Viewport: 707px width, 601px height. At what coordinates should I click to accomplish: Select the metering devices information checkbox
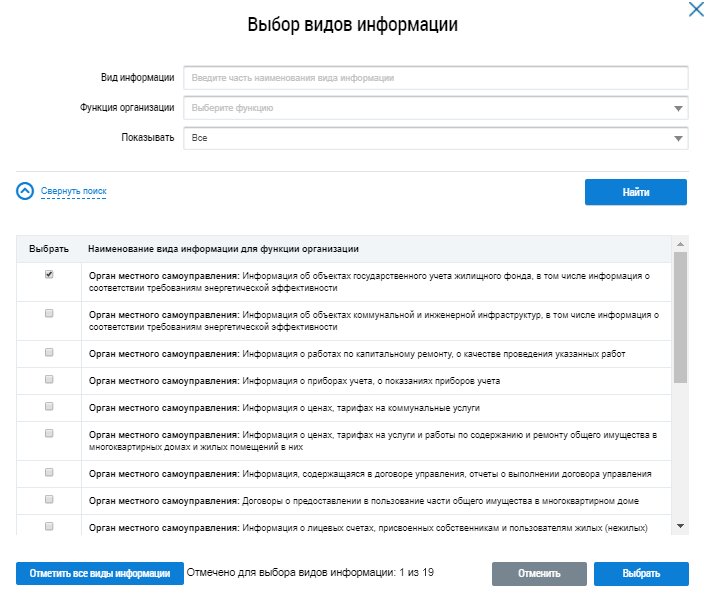click(49, 380)
